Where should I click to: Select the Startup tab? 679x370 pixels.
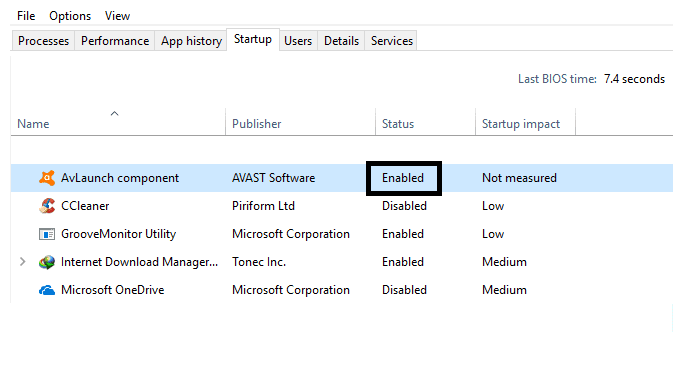[253, 39]
